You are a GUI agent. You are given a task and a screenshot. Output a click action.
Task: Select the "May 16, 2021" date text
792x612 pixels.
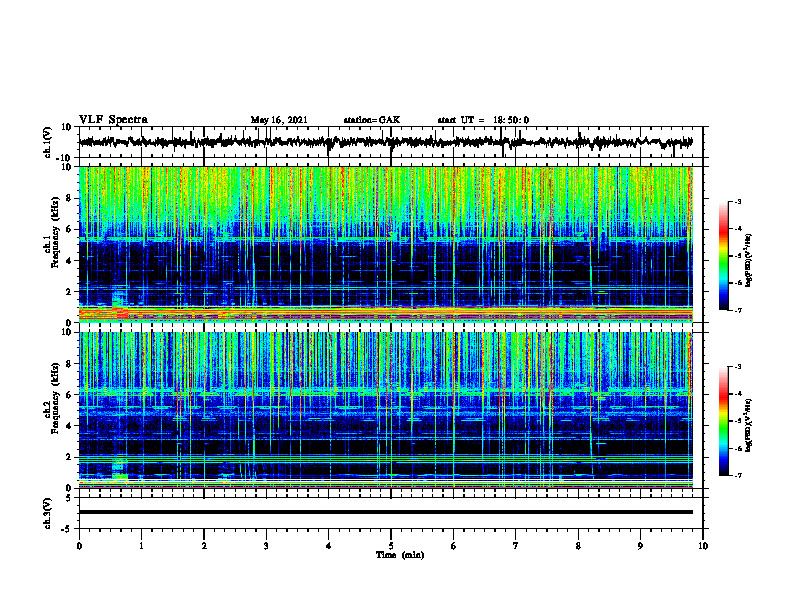(279, 120)
